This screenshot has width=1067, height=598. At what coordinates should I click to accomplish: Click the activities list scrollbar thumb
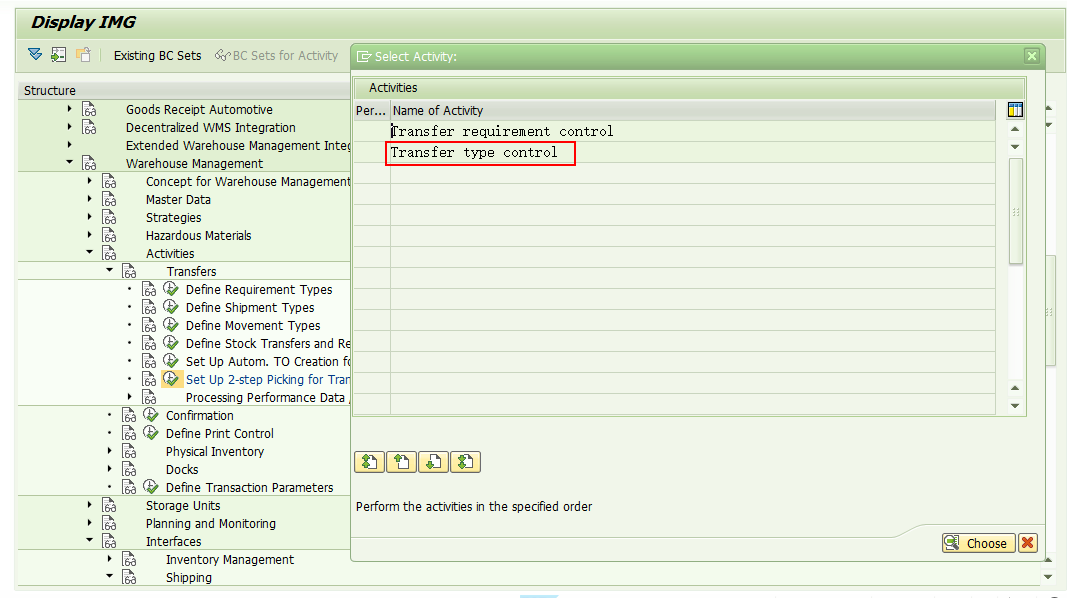pos(1015,211)
